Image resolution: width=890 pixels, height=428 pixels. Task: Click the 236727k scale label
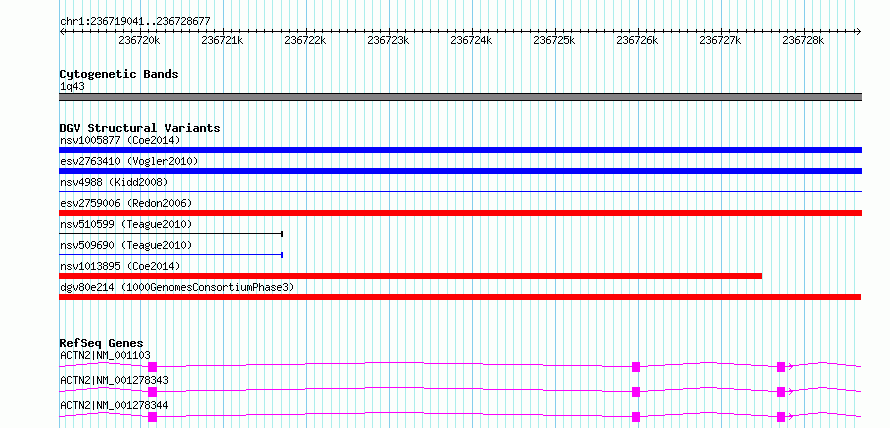click(x=720, y=40)
